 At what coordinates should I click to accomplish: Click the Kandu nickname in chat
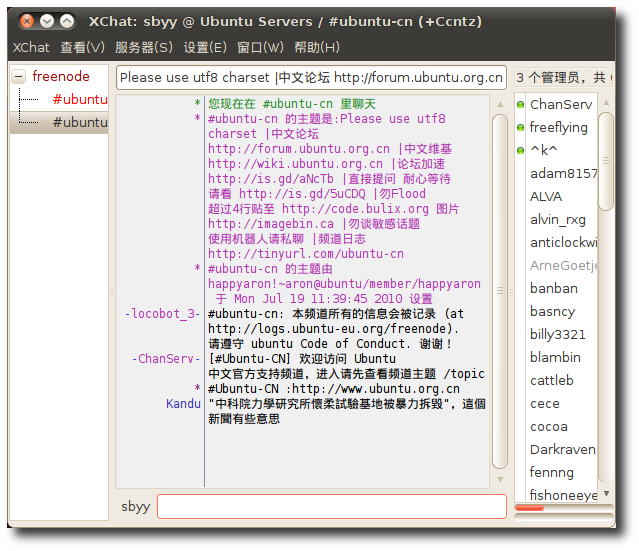click(x=183, y=403)
